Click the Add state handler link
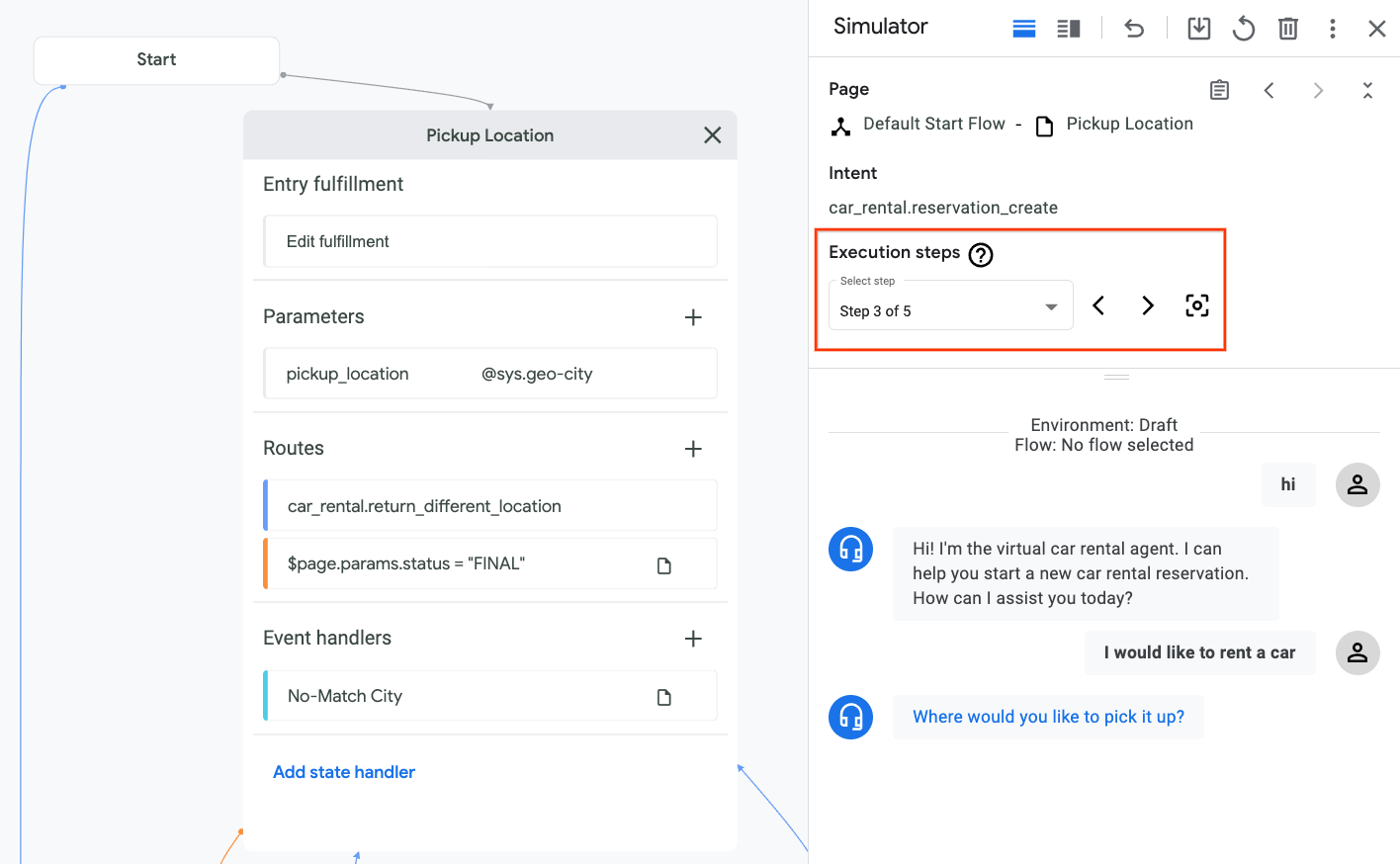 pos(343,772)
